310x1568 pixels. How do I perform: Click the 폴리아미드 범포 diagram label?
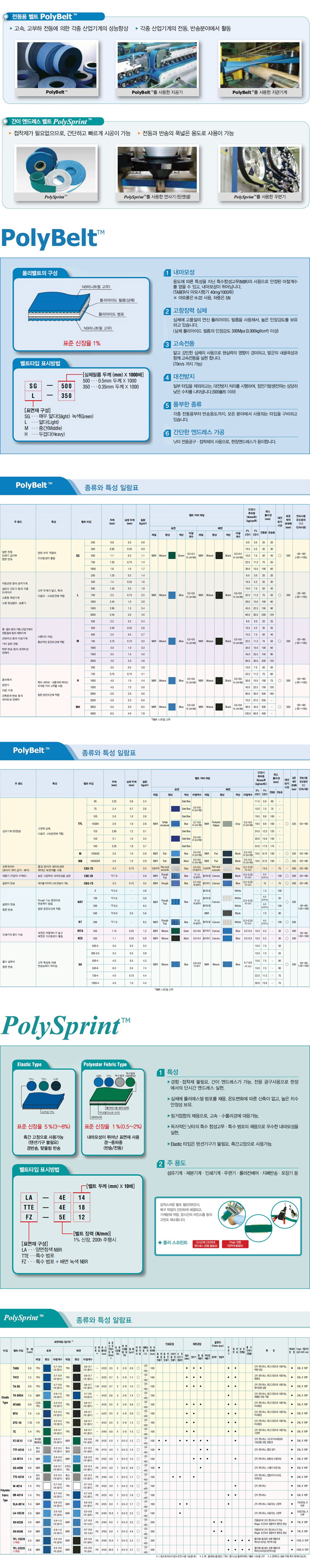click(111, 314)
